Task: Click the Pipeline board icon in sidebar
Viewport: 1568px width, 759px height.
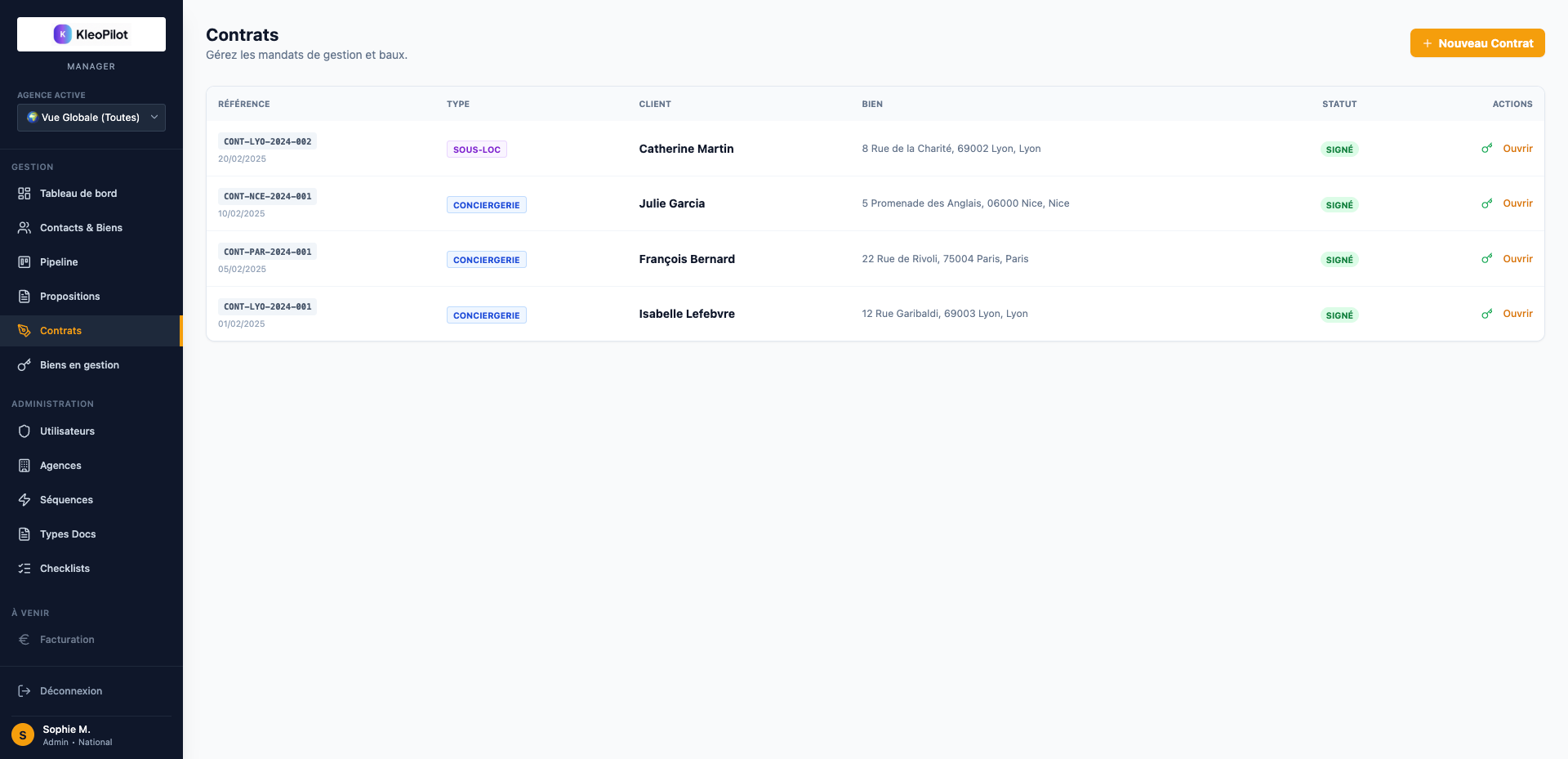Action: [x=24, y=262]
